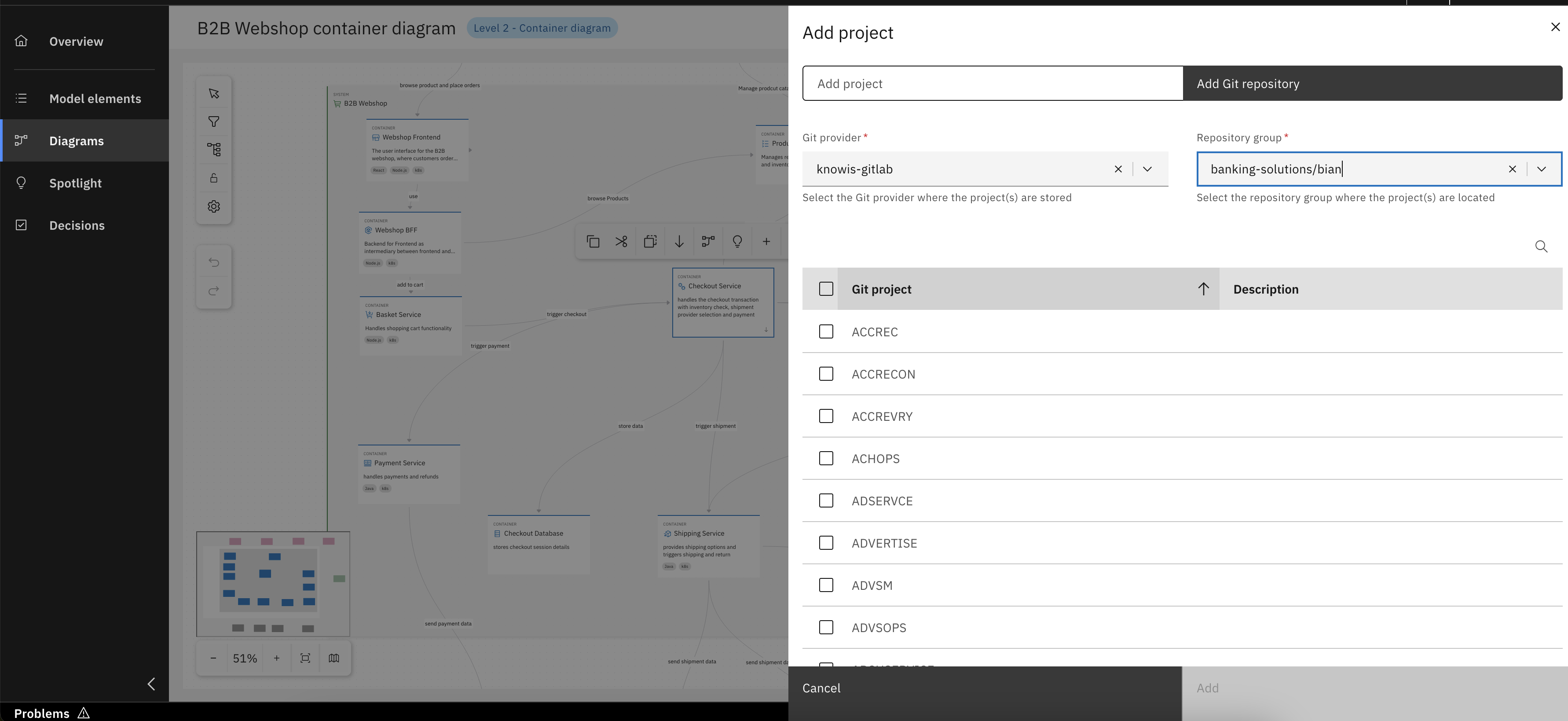Open the Diagrams section in the sidebar
Viewport: 1568px width, 721px height.
point(76,141)
